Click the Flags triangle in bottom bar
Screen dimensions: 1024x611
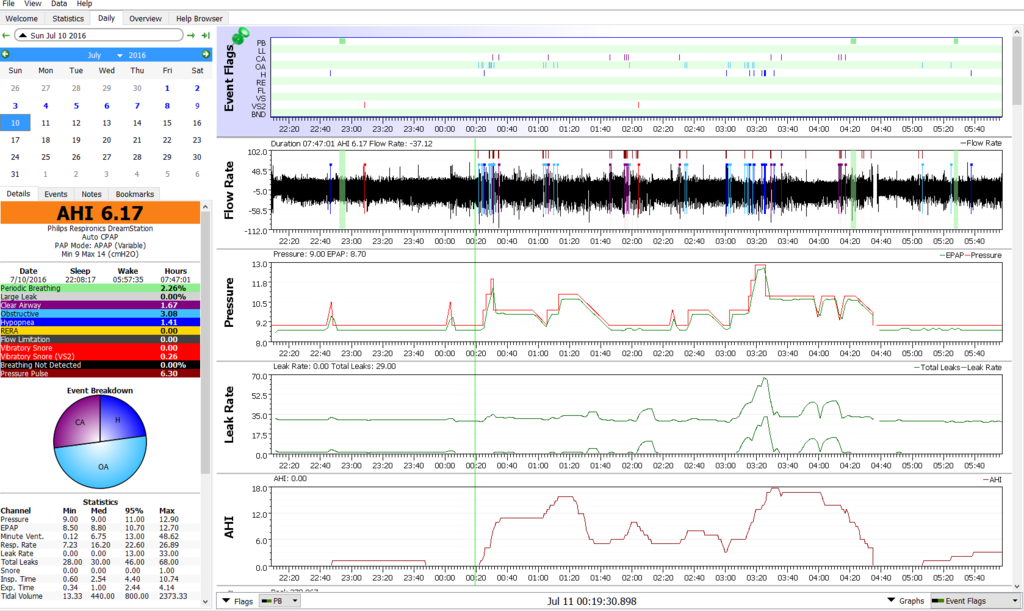[x=225, y=601]
